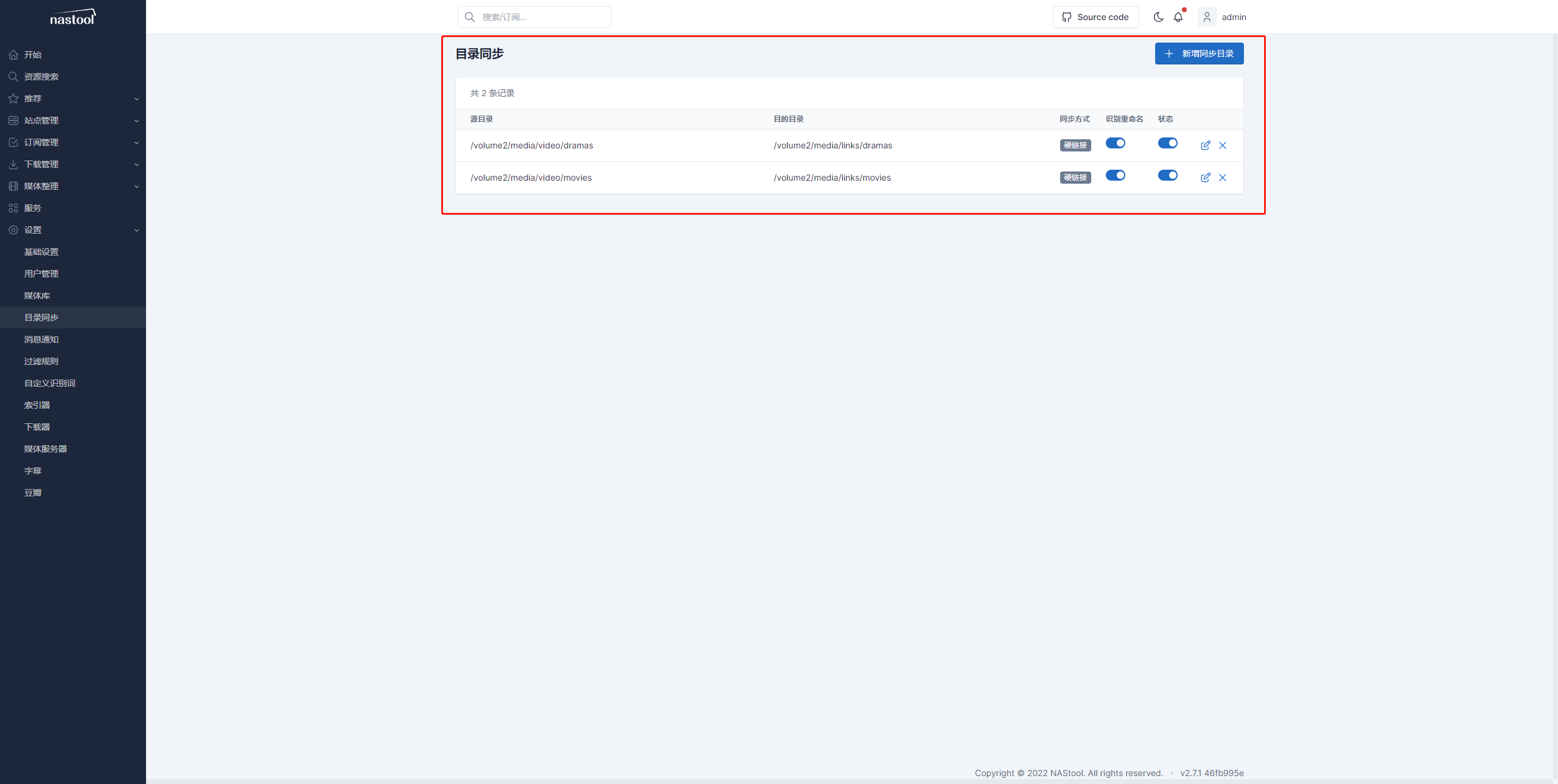The image size is (1558, 784).
Task: Go to 下载器 in sidebar
Action: (37, 427)
